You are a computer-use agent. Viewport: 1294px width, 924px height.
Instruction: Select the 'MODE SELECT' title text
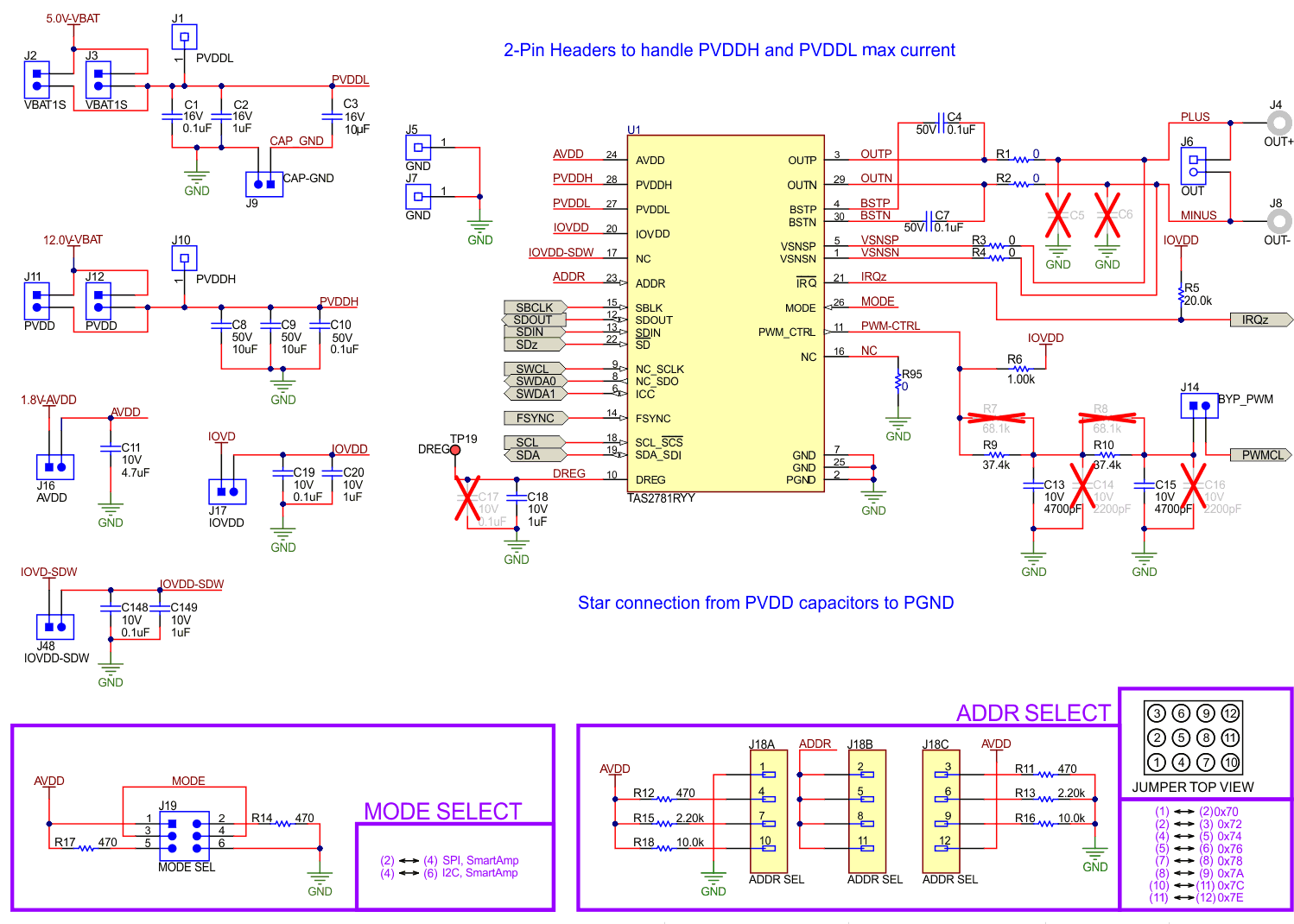pos(442,812)
